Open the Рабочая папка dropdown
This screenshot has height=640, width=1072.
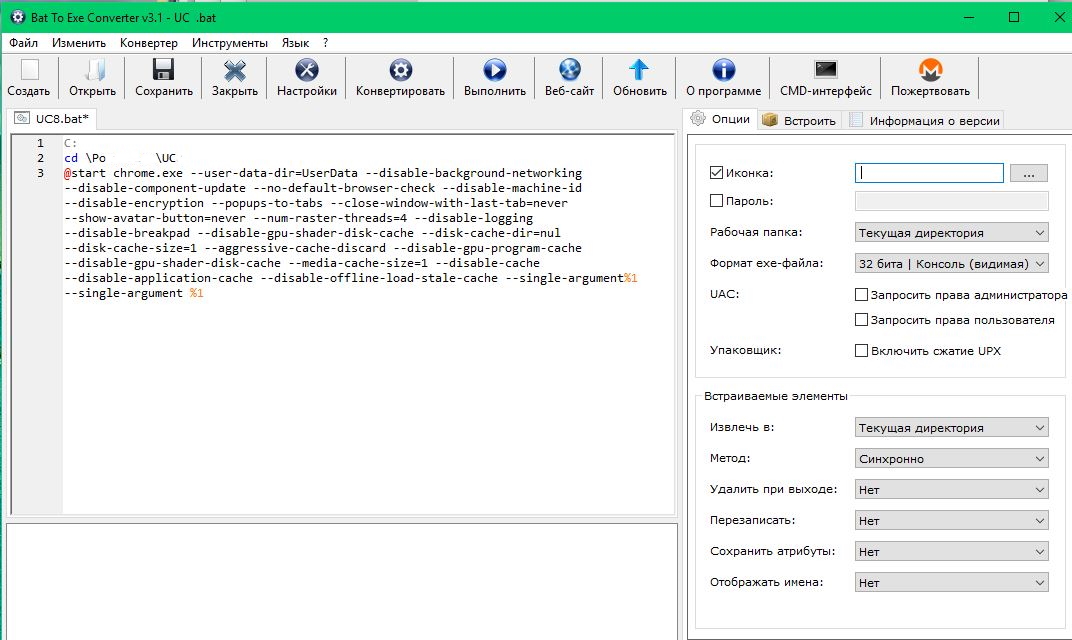951,232
